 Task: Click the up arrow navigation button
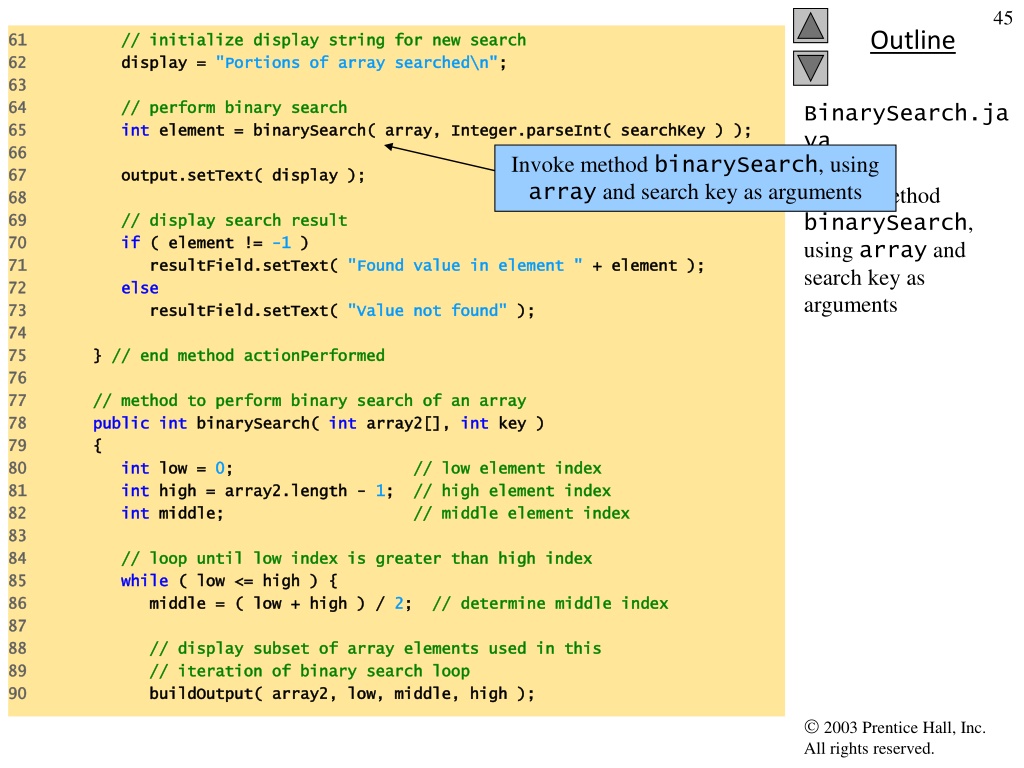click(810, 25)
